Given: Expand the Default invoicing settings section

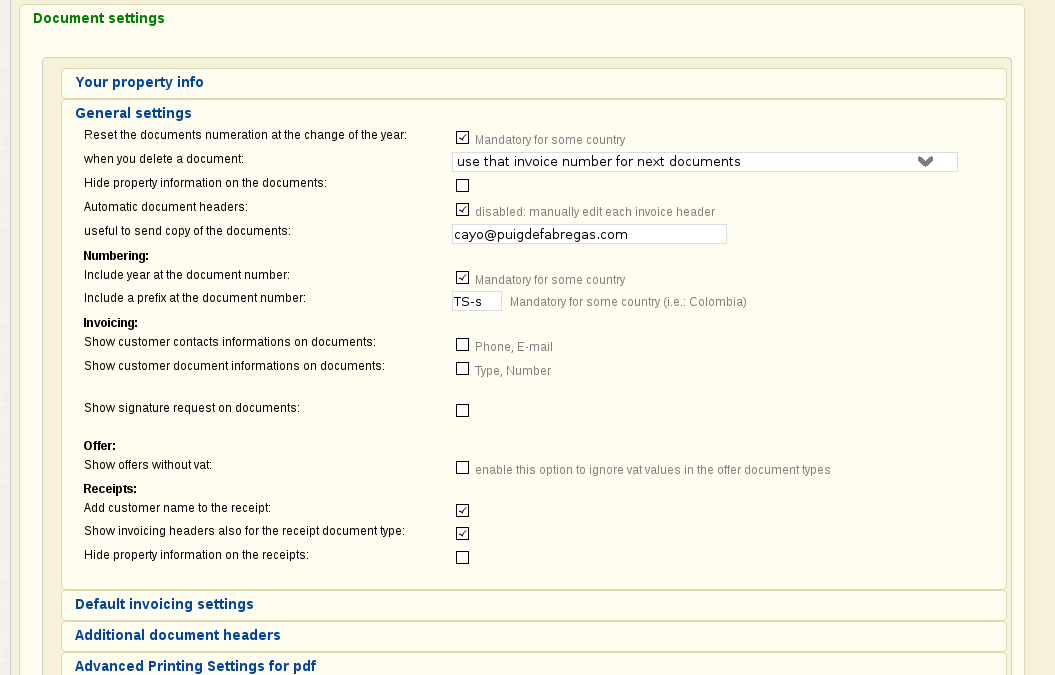Looking at the screenshot, I should pos(164,604).
